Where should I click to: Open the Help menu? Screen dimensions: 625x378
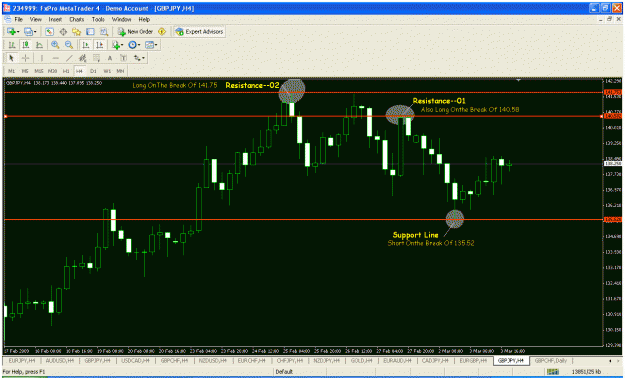coord(144,19)
